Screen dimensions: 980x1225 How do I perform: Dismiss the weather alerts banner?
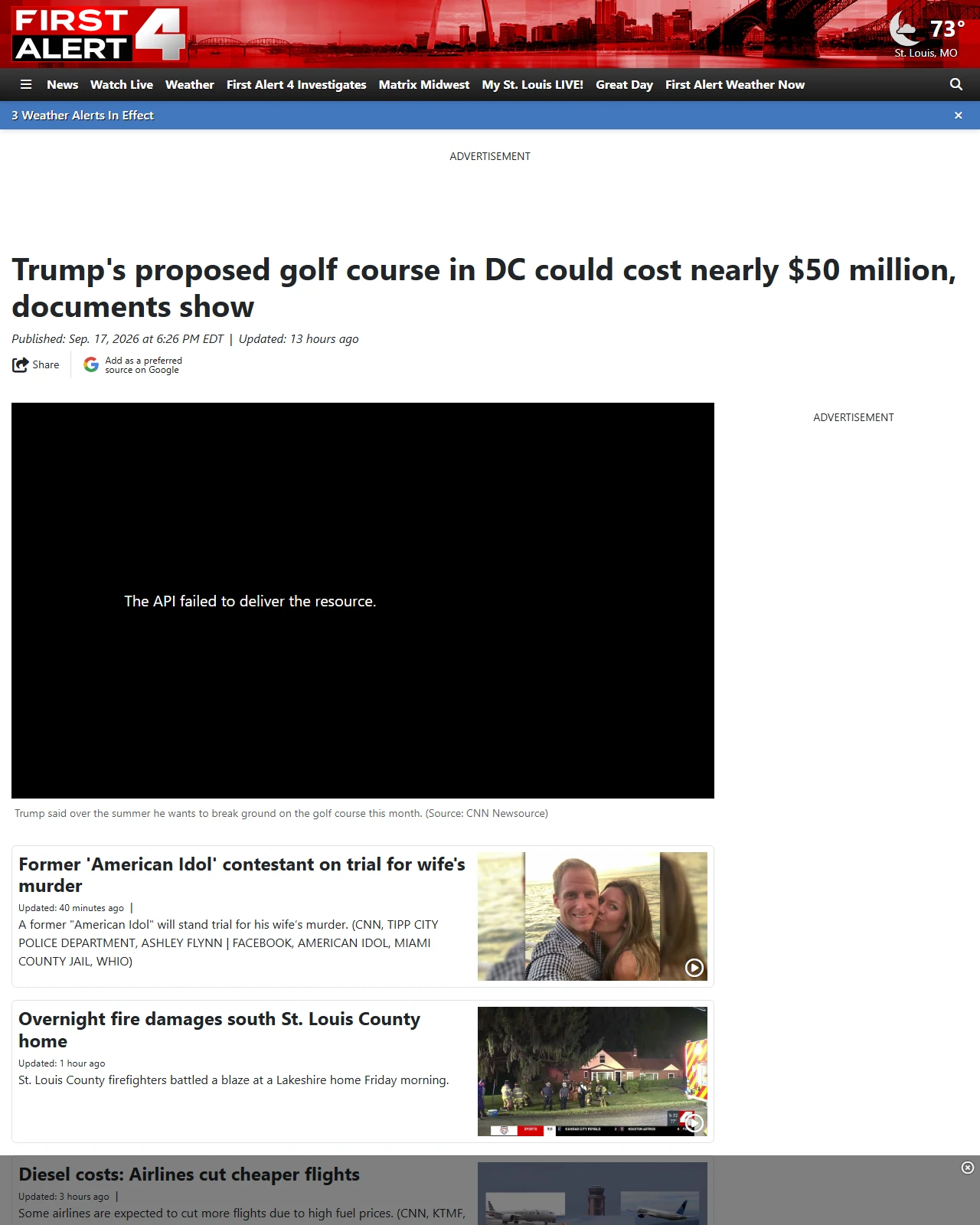click(x=959, y=116)
